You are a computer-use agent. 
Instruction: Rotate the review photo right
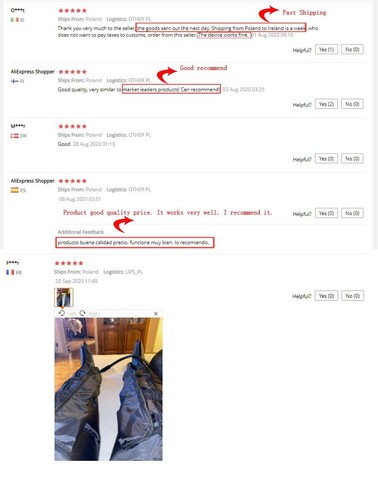[89, 313]
